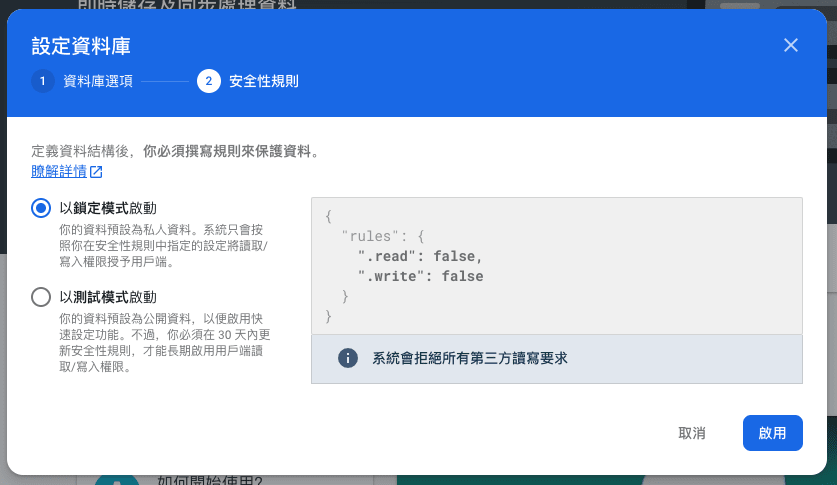Click the ".write": false rule line
Viewport: 837px width, 485px height.
point(421,276)
